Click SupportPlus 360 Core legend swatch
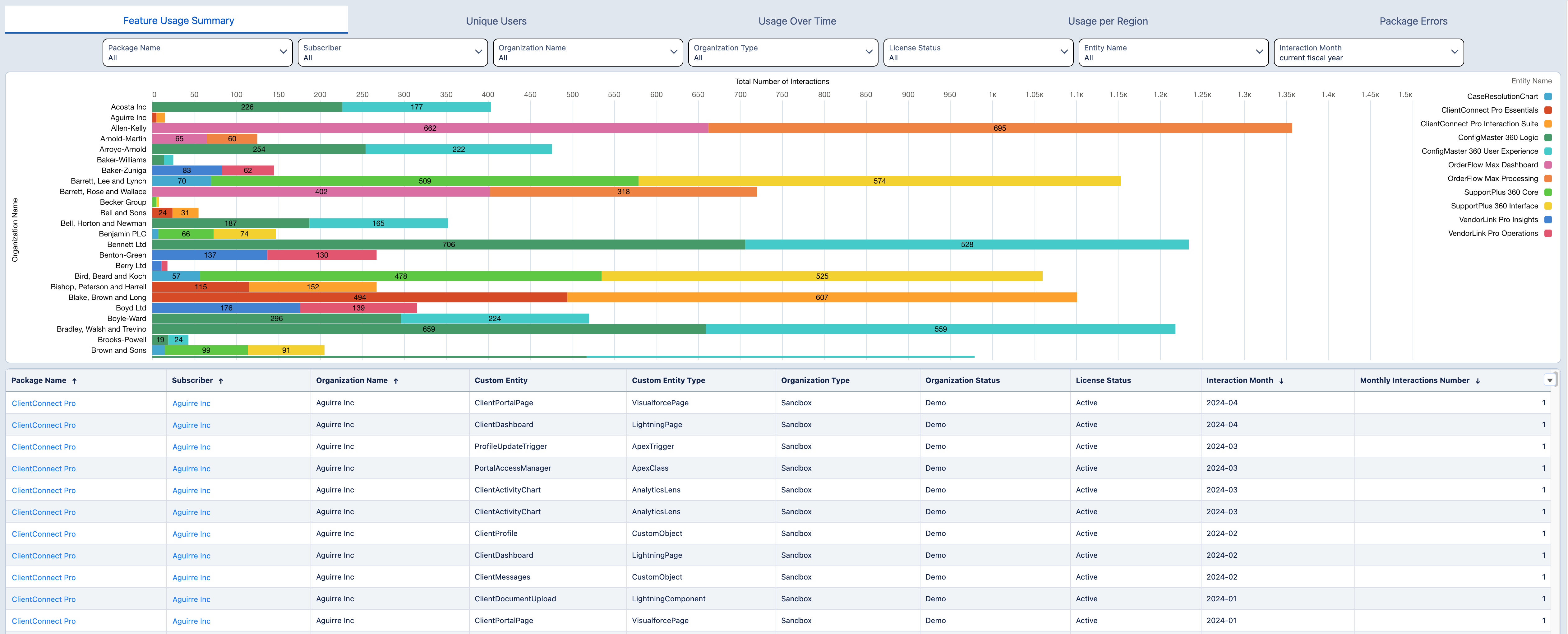1568x634 pixels. pos(1548,193)
